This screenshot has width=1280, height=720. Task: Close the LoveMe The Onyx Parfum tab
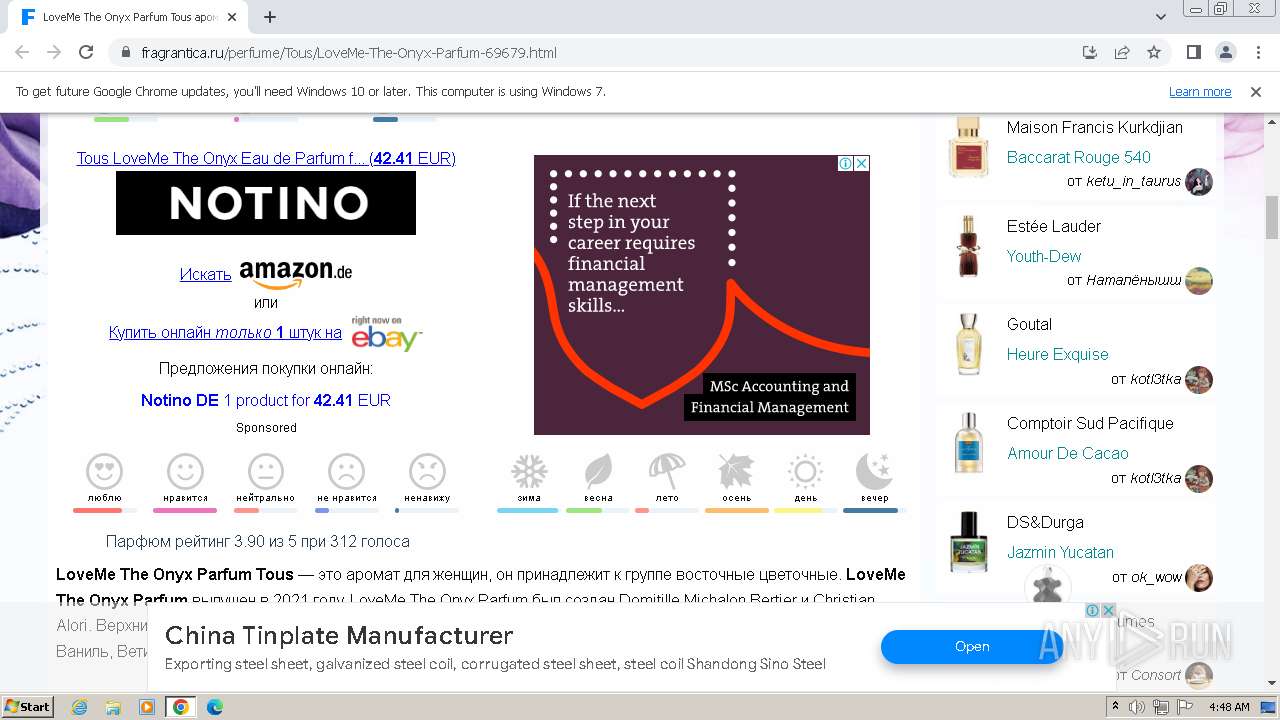click(232, 17)
